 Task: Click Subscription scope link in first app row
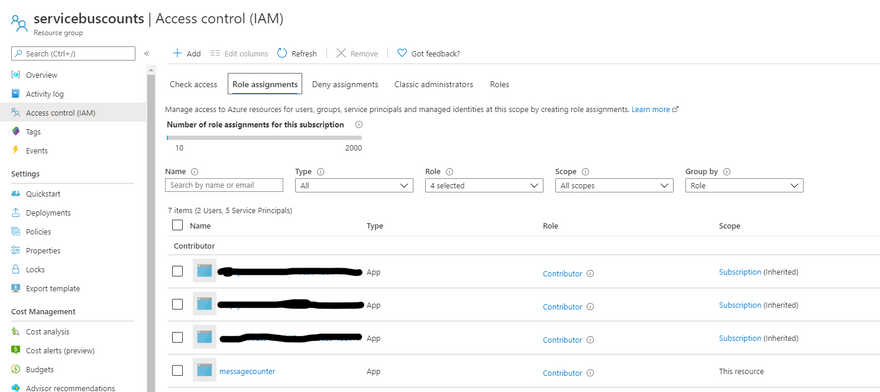pyautogui.click(x=740, y=272)
